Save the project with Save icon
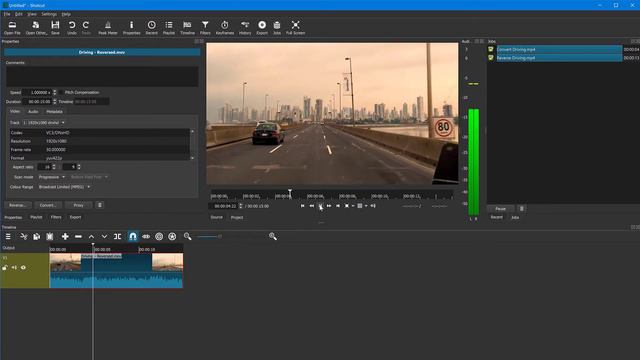Screen dimensions: 640x360 [55, 28]
